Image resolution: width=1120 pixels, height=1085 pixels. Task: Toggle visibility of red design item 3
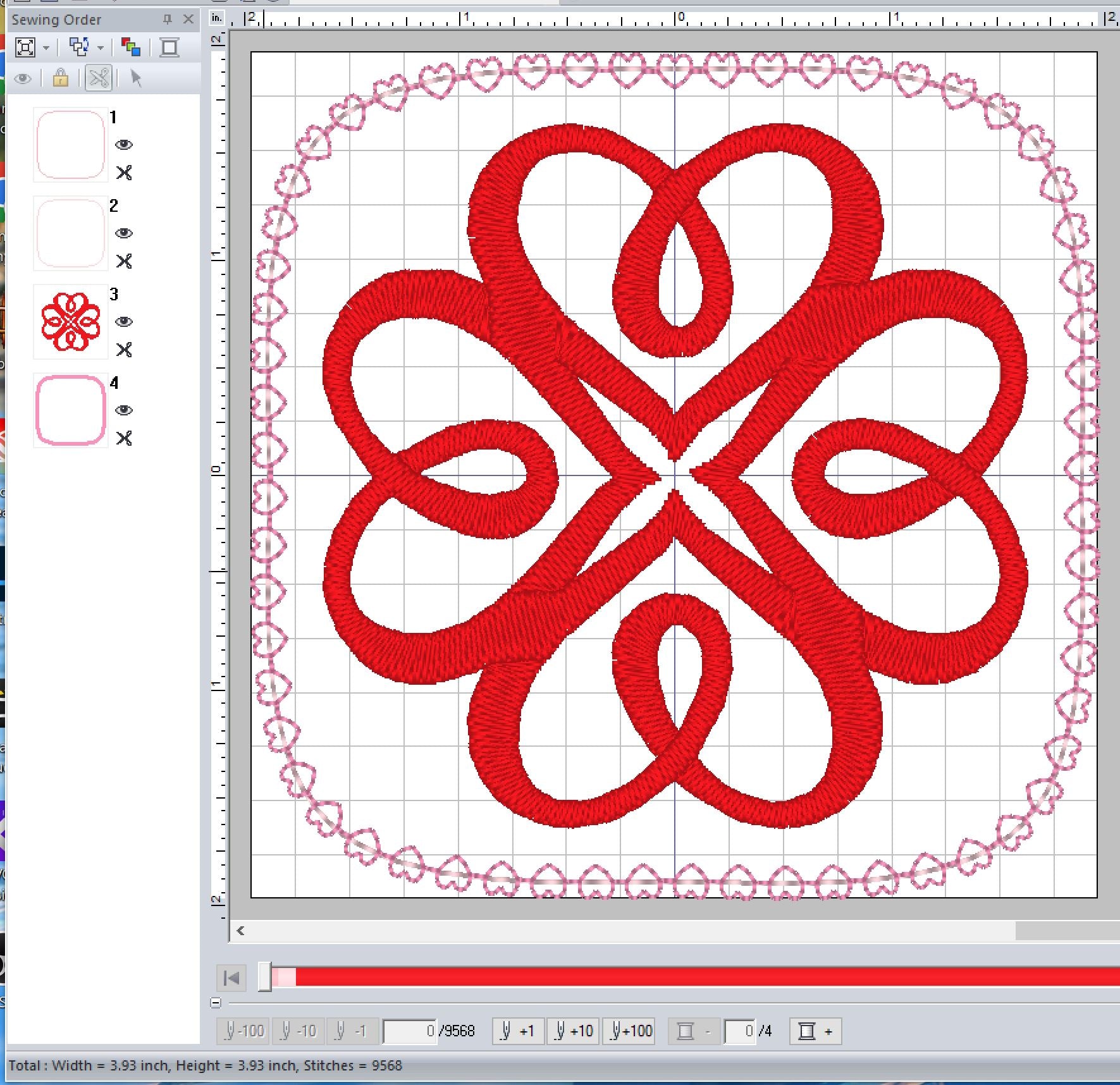pos(124,322)
